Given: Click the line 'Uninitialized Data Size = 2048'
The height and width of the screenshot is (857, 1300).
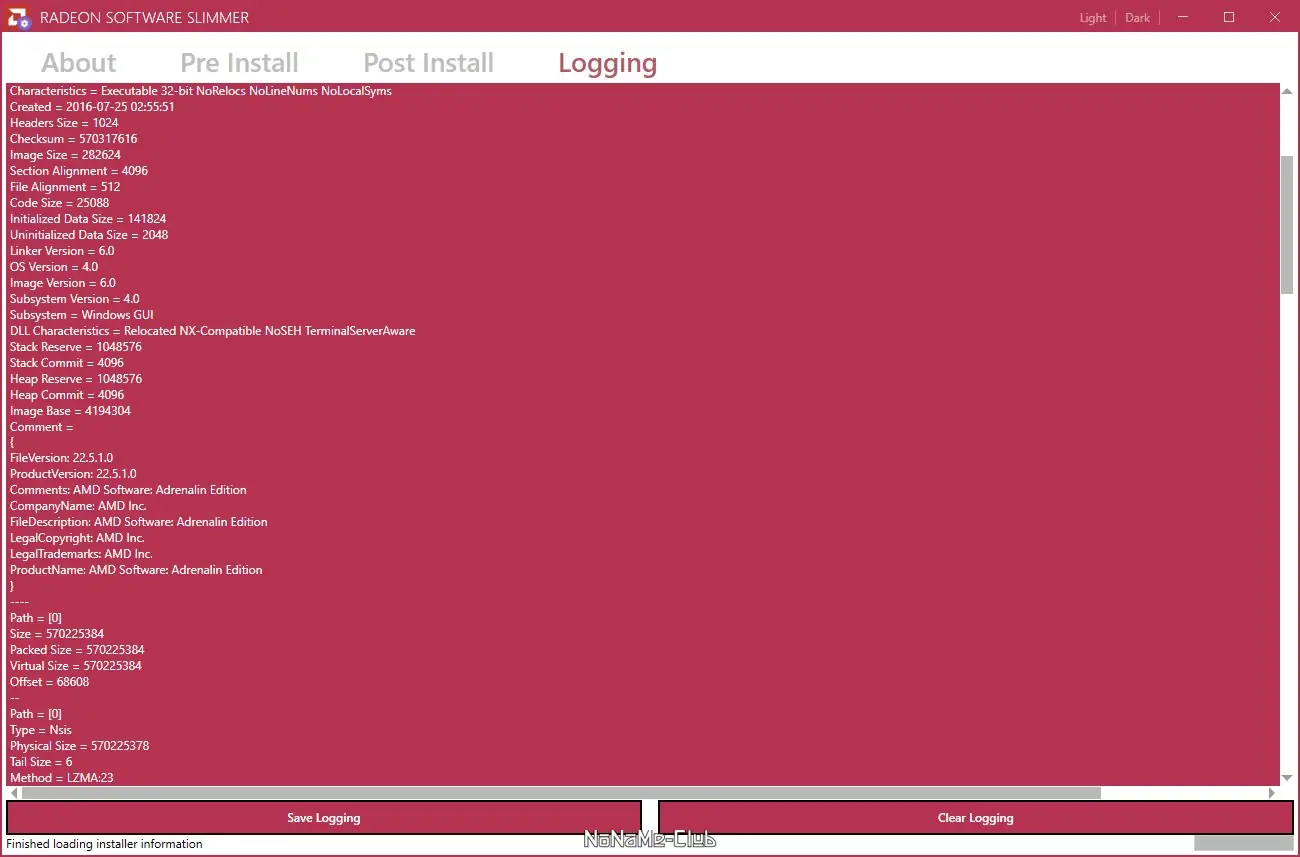Looking at the screenshot, I should (x=89, y=235).
